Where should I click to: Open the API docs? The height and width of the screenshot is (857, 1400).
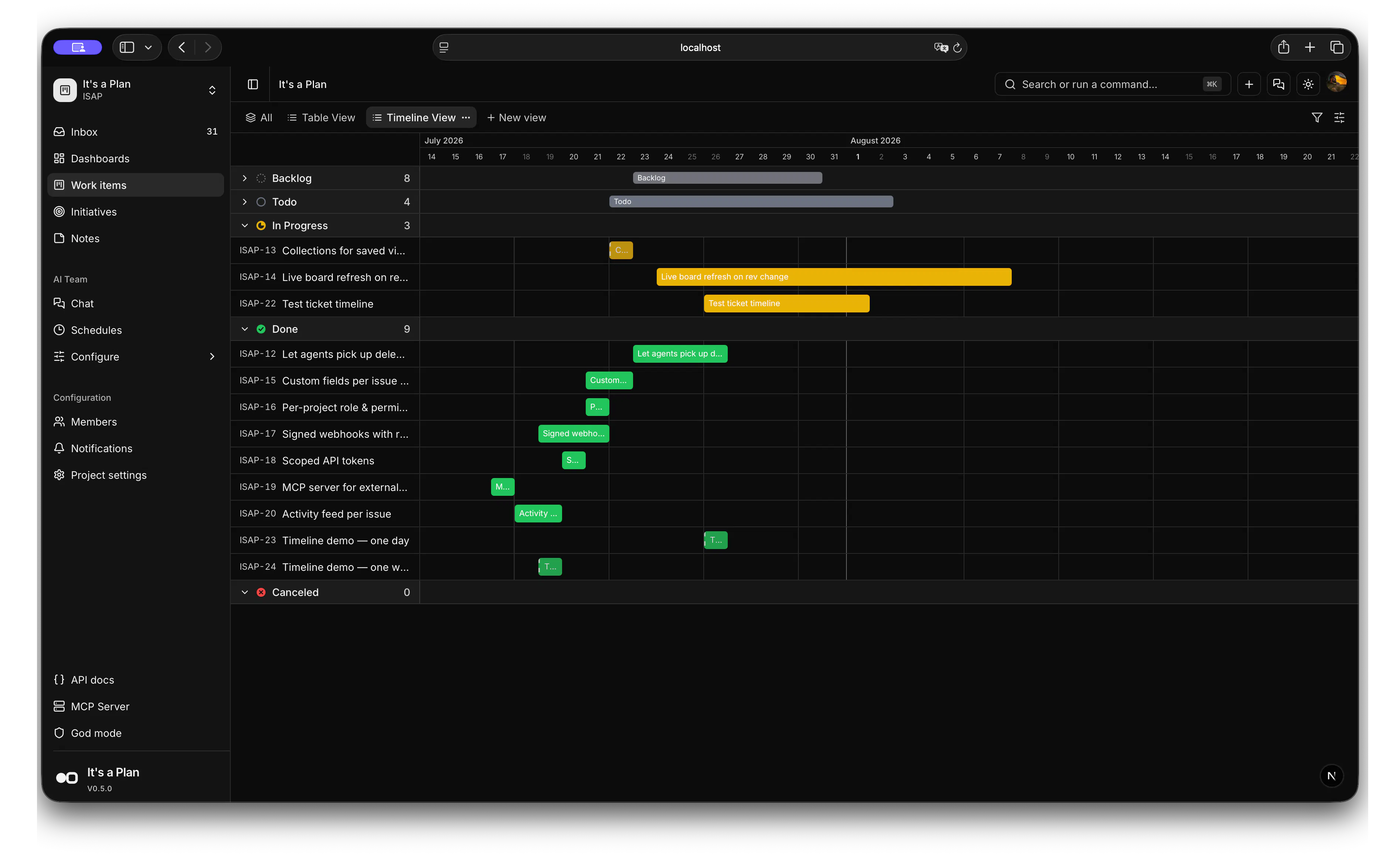click(135, 680)
